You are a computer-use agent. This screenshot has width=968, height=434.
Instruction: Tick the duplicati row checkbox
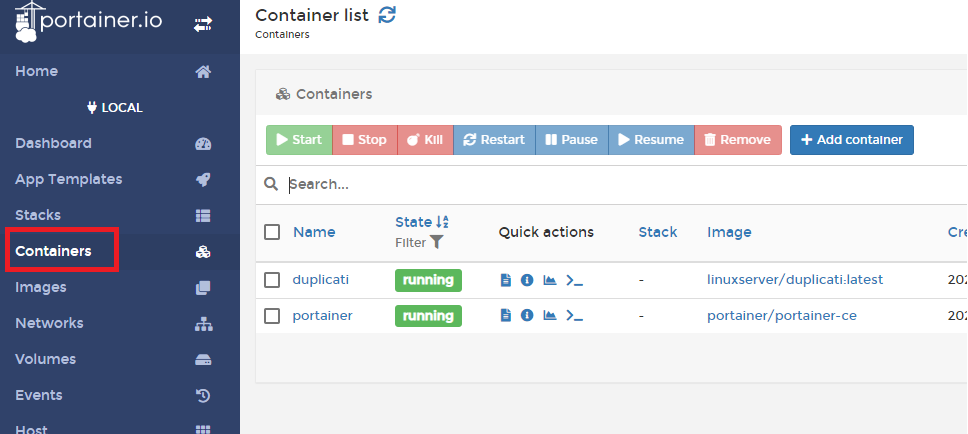pyautogui.click(x=272, y=280)
